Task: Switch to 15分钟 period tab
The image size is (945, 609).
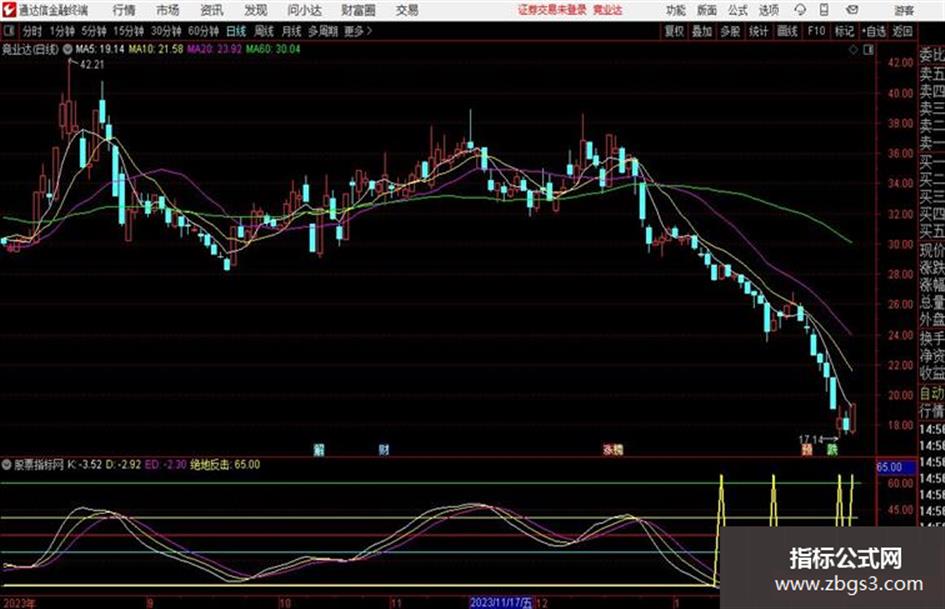Action: click(128, 31)
